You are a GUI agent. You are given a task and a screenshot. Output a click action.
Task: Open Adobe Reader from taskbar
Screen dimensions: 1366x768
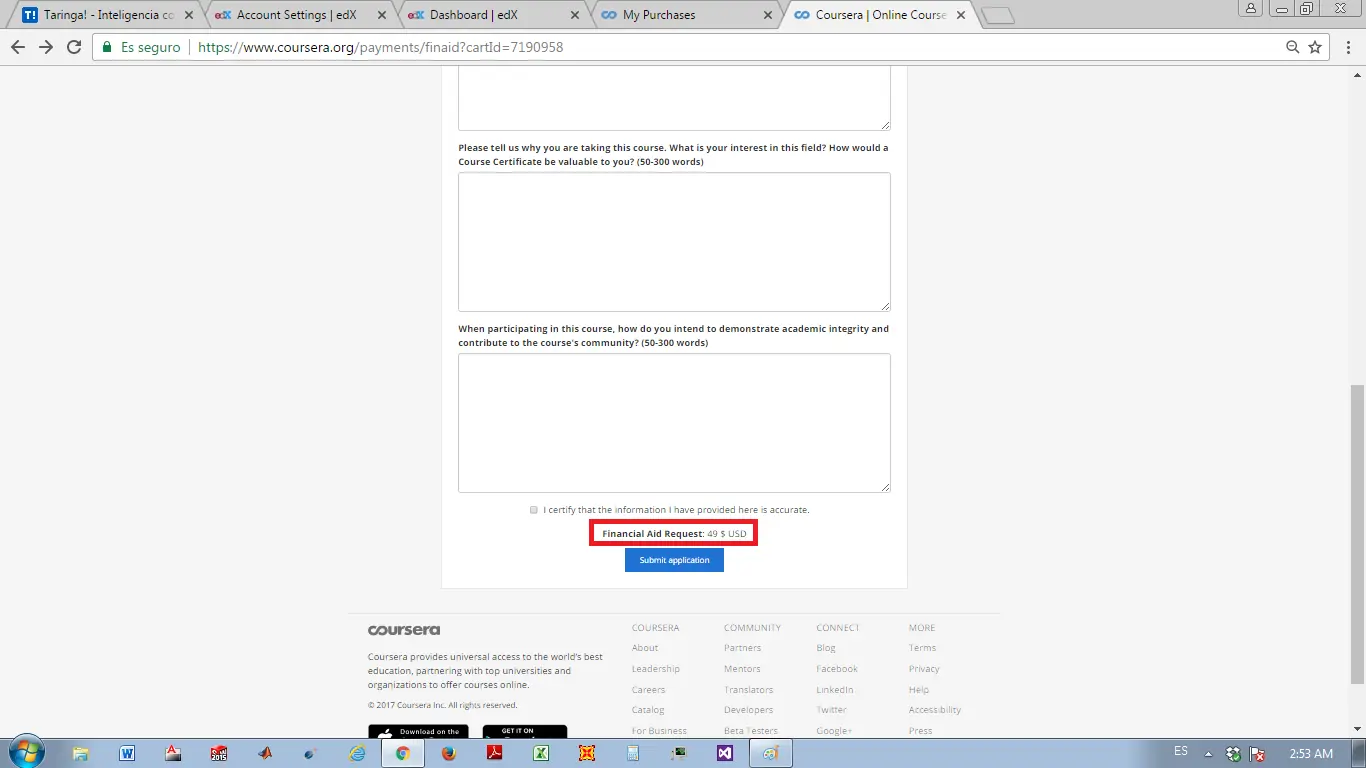(x=494, y=753)
